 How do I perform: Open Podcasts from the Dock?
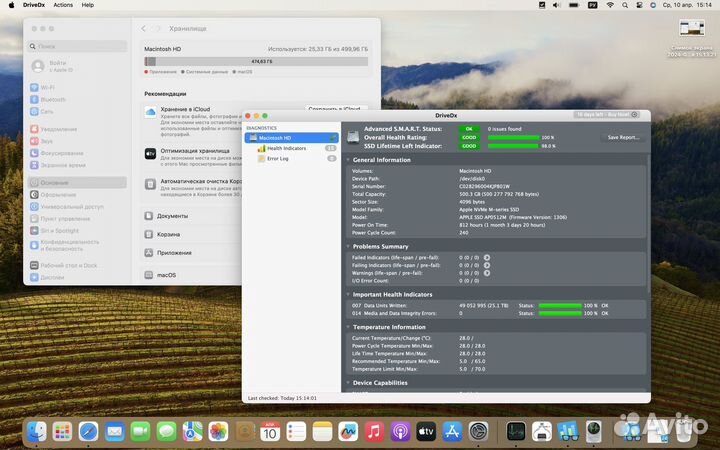(400, 432)
